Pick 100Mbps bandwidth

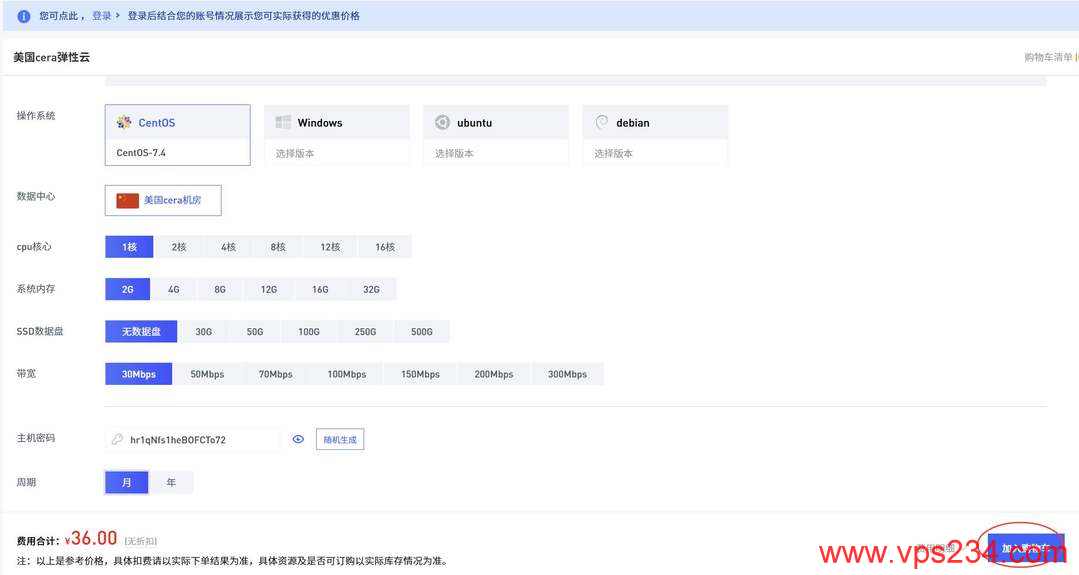[347, 374]
